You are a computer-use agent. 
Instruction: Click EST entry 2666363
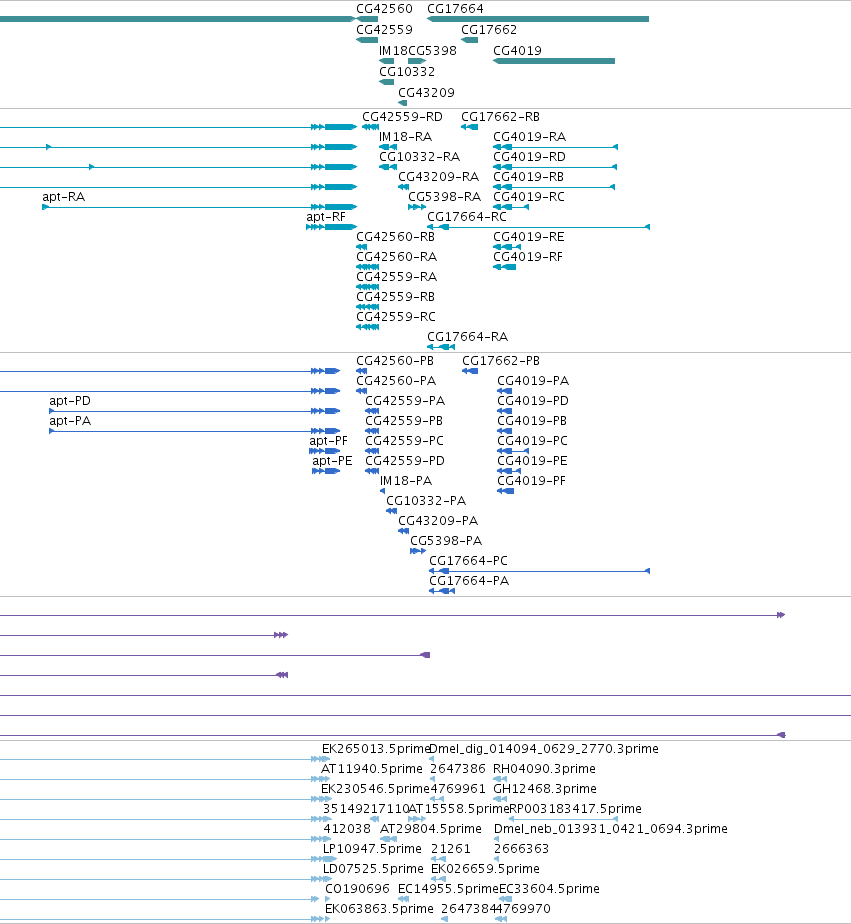[521, 850]
